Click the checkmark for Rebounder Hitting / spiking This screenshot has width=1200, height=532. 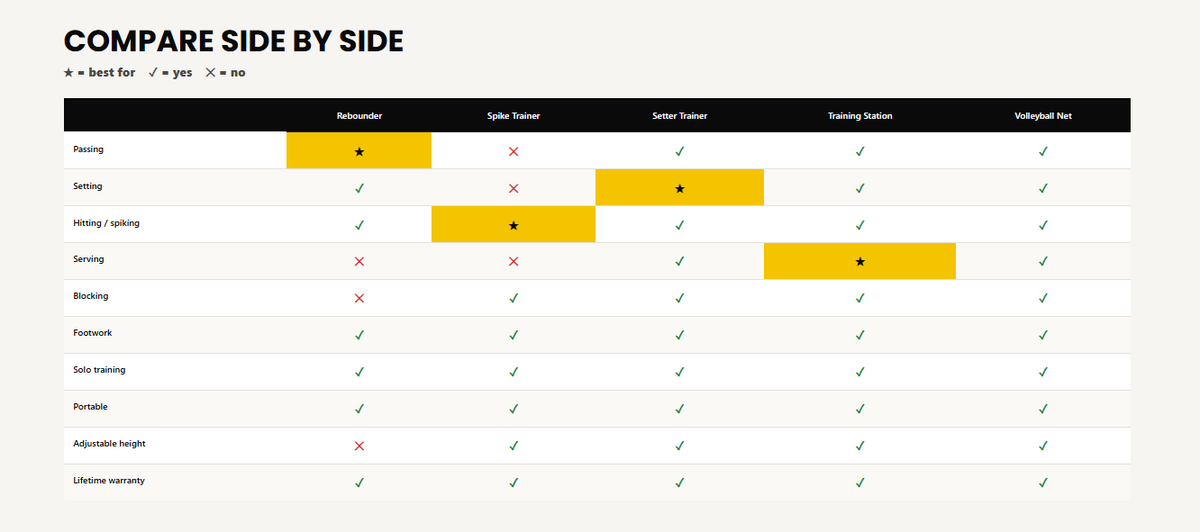(359, 225)
